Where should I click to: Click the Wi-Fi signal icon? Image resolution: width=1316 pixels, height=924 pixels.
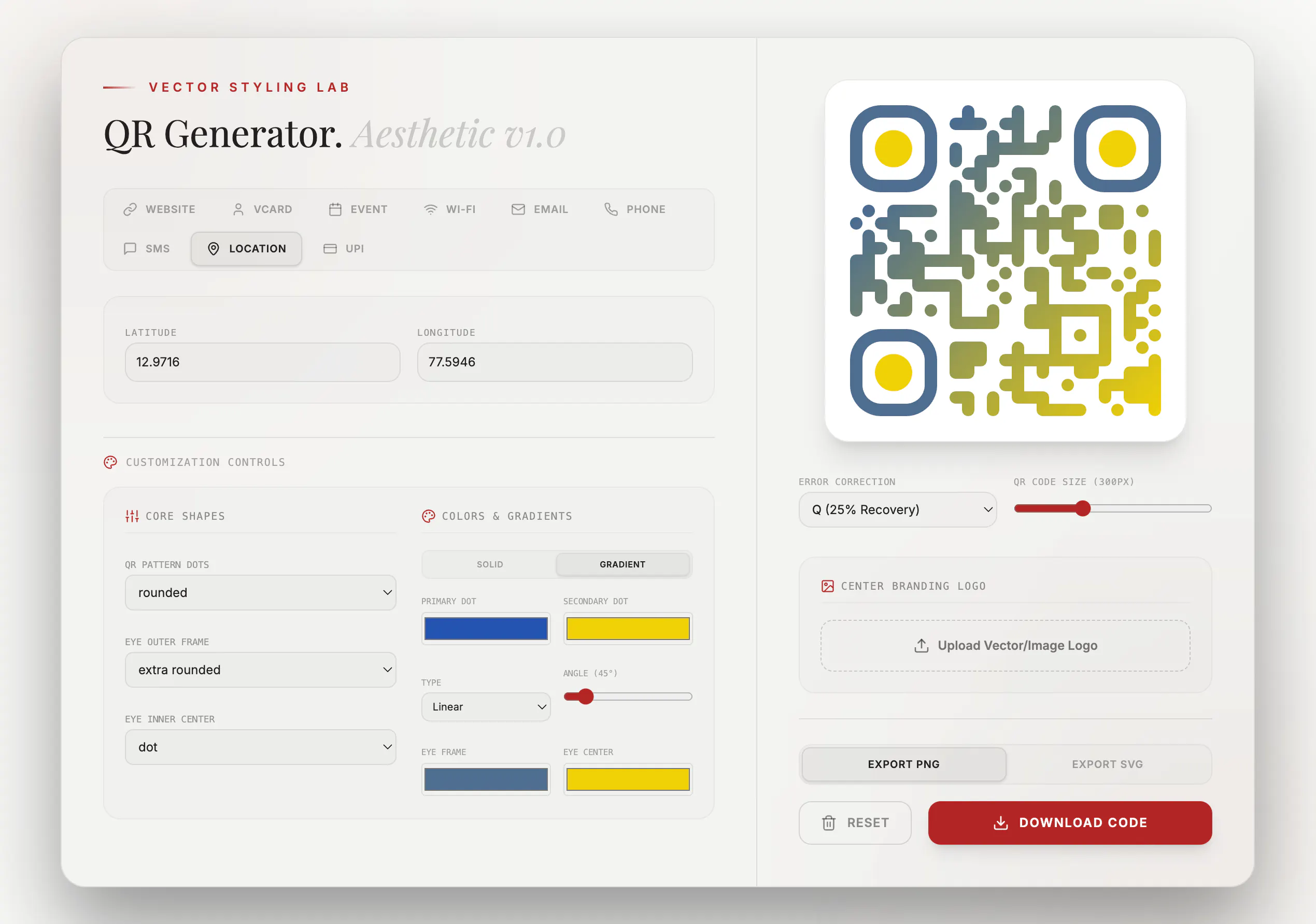pos(430,209)
